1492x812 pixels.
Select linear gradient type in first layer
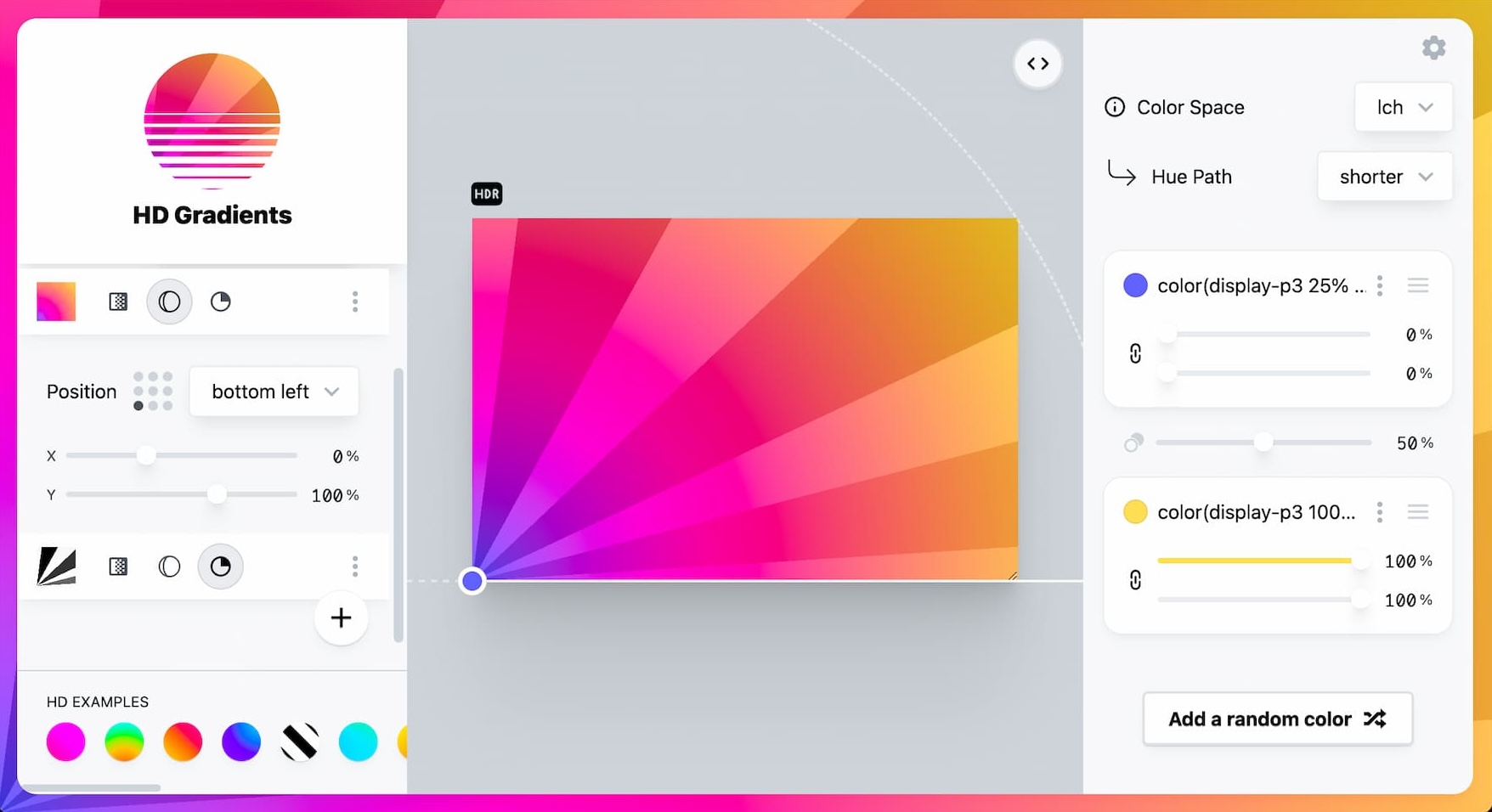[118, 302]
